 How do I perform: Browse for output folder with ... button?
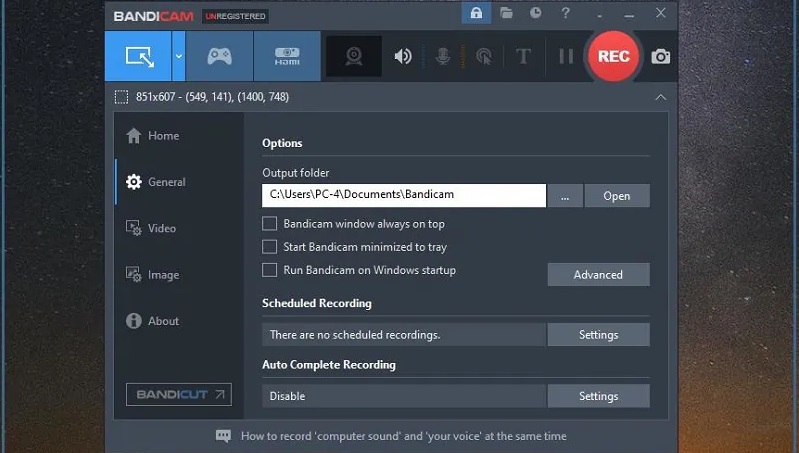(x=565, y=196)
